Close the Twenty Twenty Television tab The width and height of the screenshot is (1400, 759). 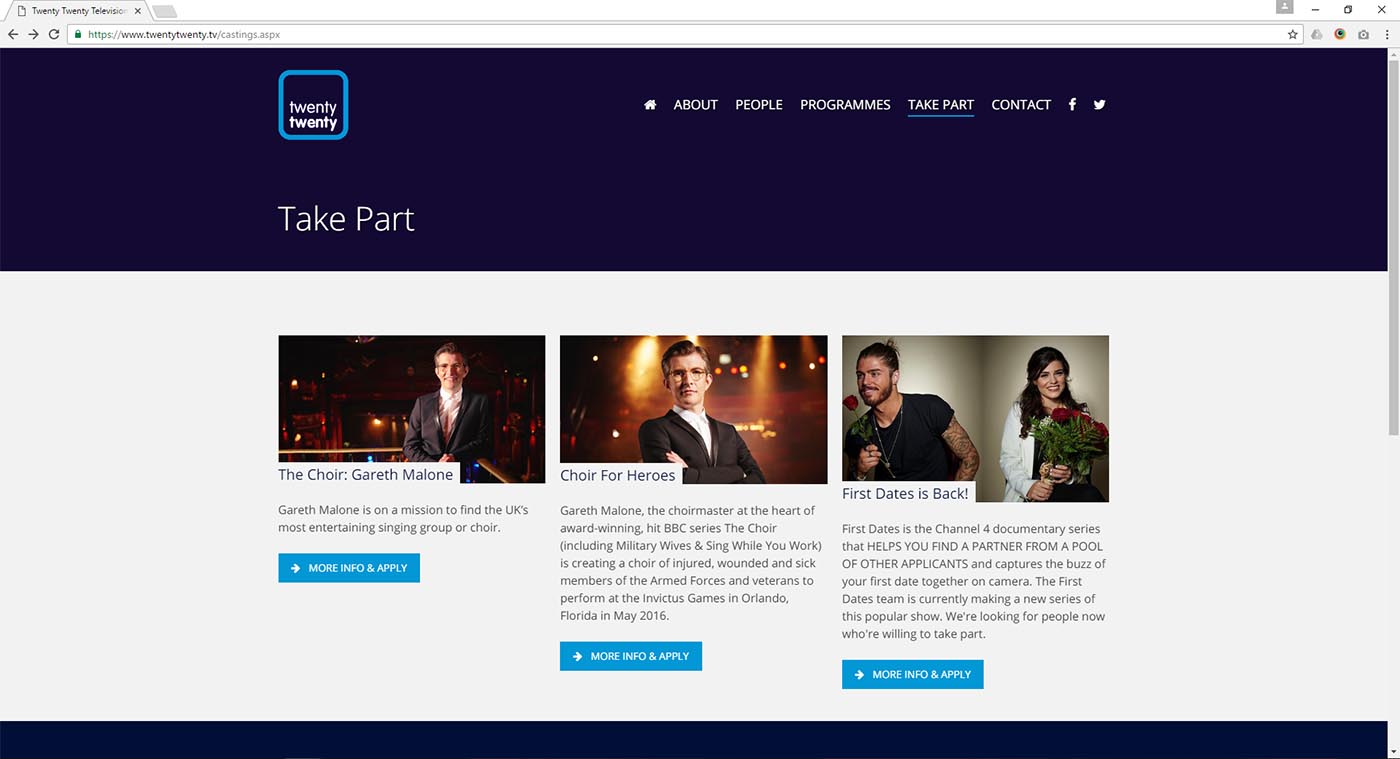[136, 11]
